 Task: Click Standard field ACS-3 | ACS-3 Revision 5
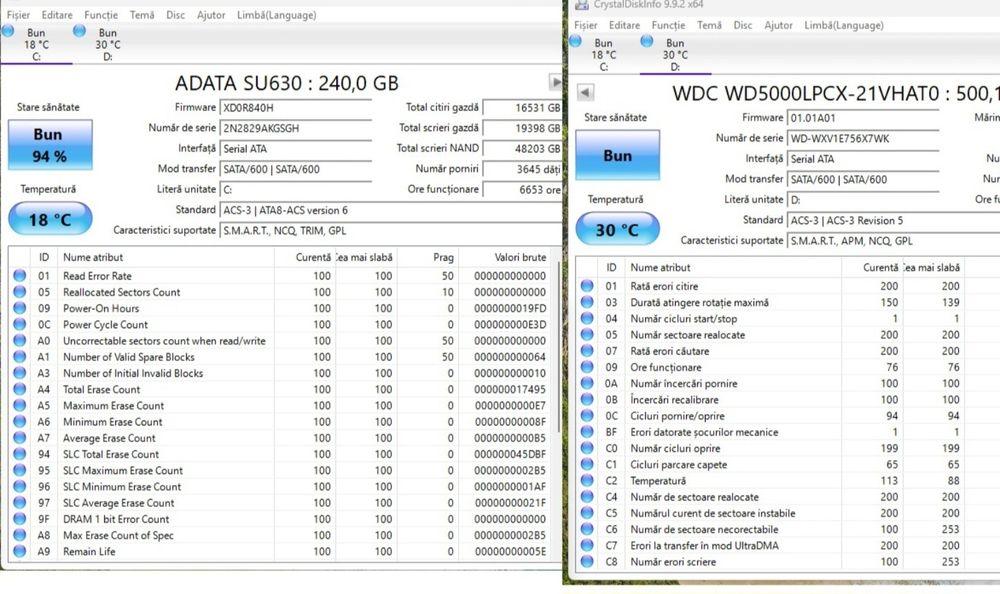click(893, 220)
